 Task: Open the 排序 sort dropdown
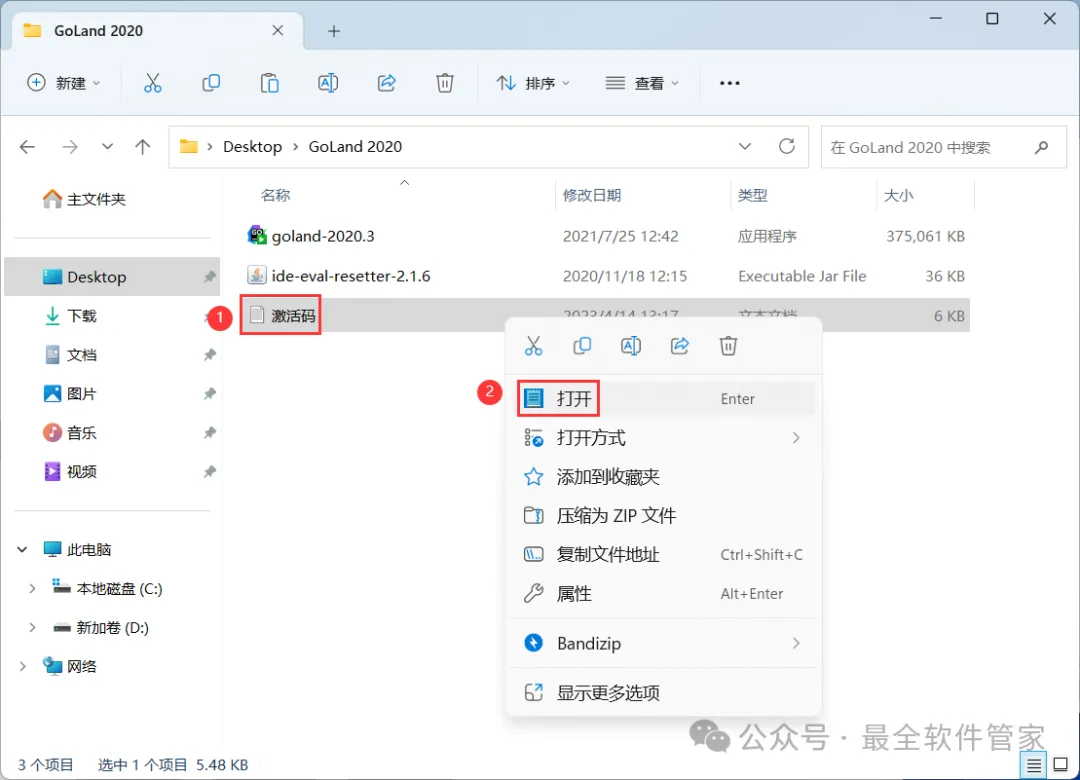[x=533, y=83]
